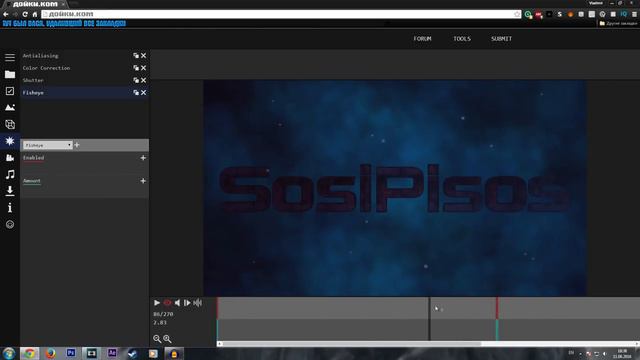Duplicate the Fisheye effect

tap(136, 93)
